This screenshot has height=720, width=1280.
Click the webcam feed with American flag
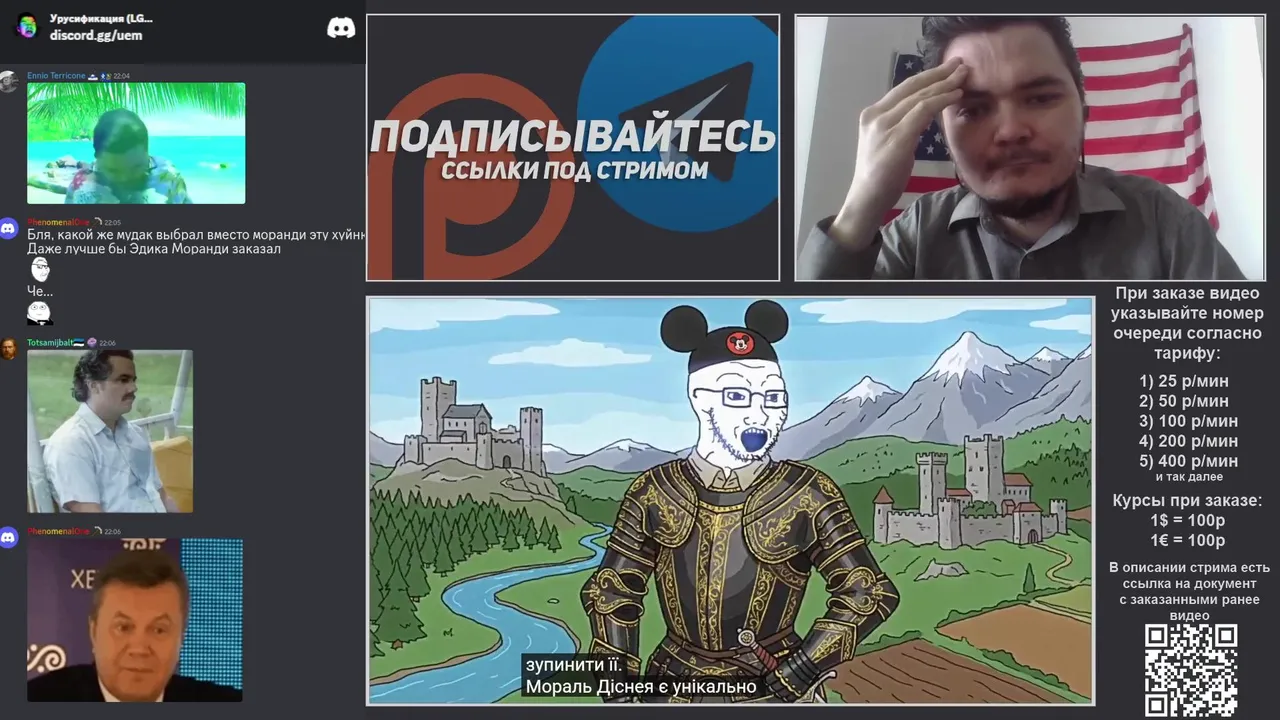(1030, 148)
